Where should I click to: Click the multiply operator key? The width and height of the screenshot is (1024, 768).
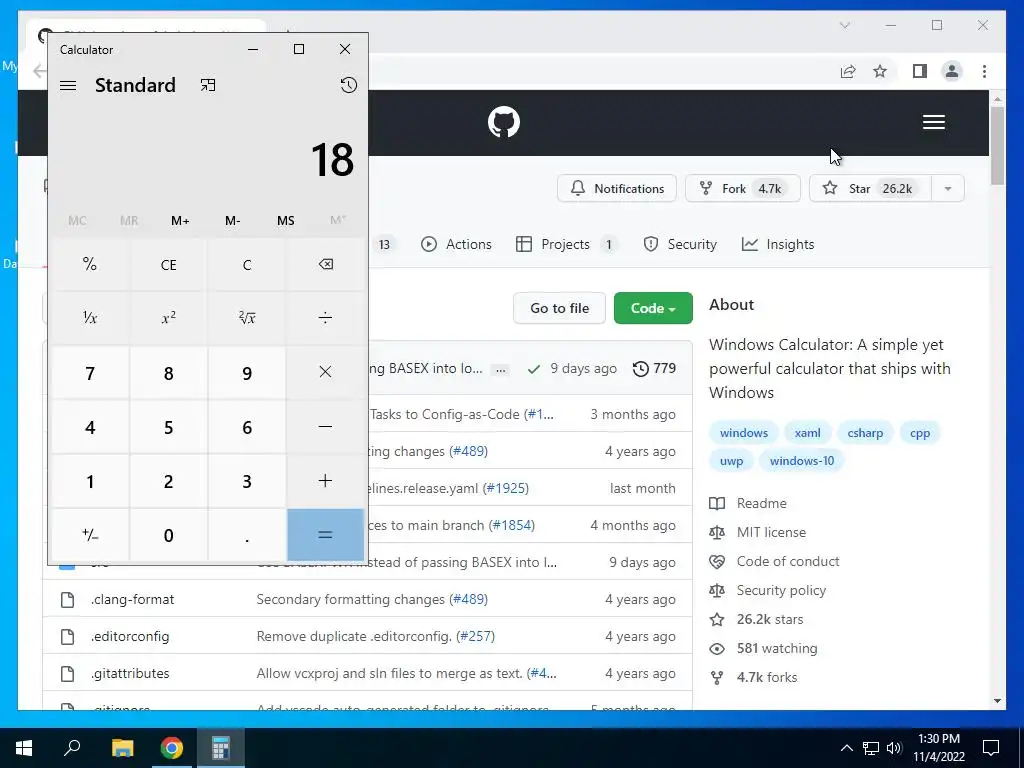click(325, 372)
